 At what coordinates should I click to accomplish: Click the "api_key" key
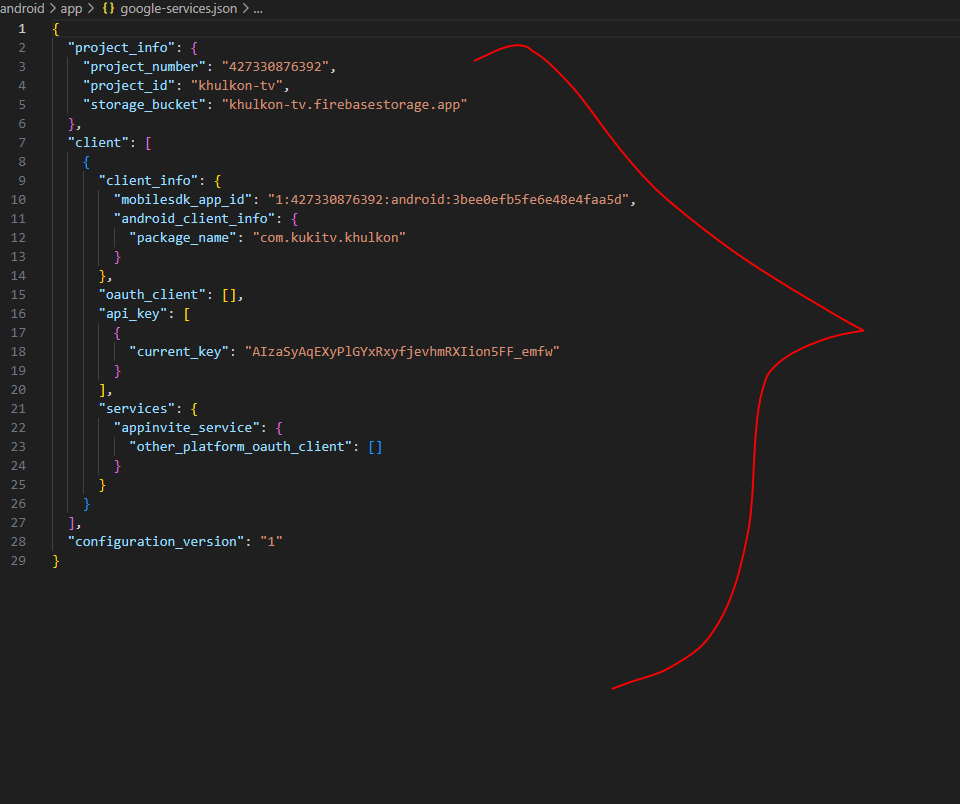click(x=133, y=314)
